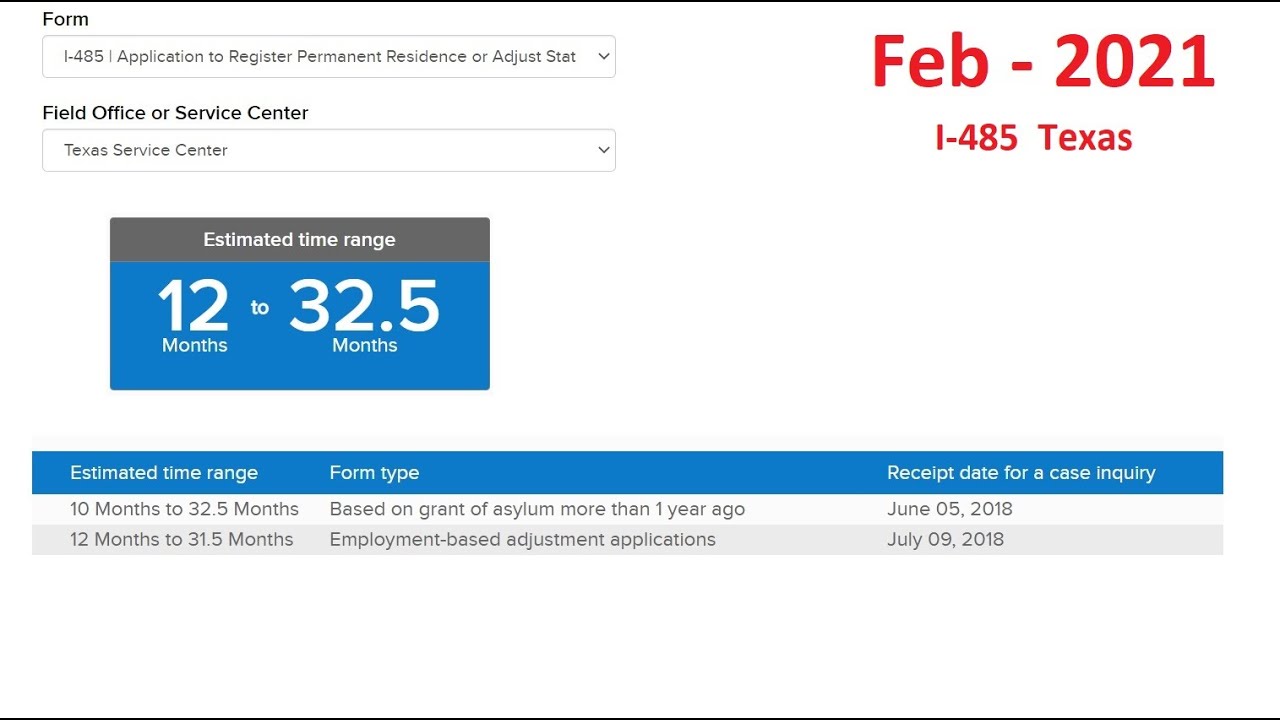Open the Form dropdown showing I-485
The image size is (1280, 720).
(329, 57)
